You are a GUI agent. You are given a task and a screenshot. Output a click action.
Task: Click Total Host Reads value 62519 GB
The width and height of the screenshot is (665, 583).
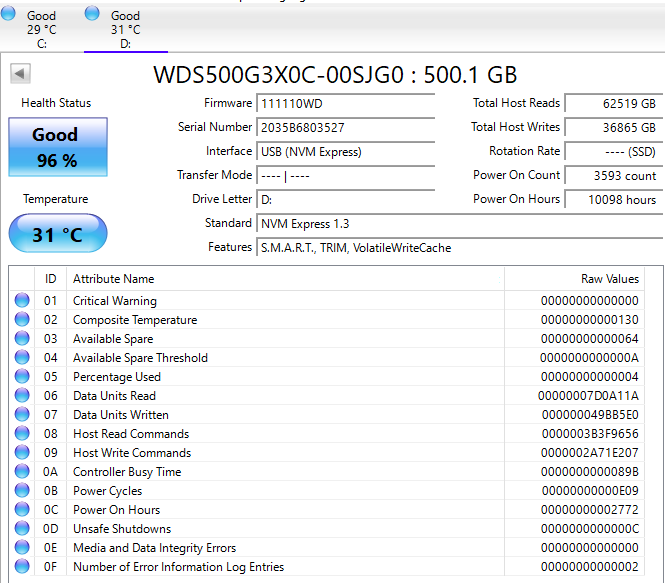[614, 103]
